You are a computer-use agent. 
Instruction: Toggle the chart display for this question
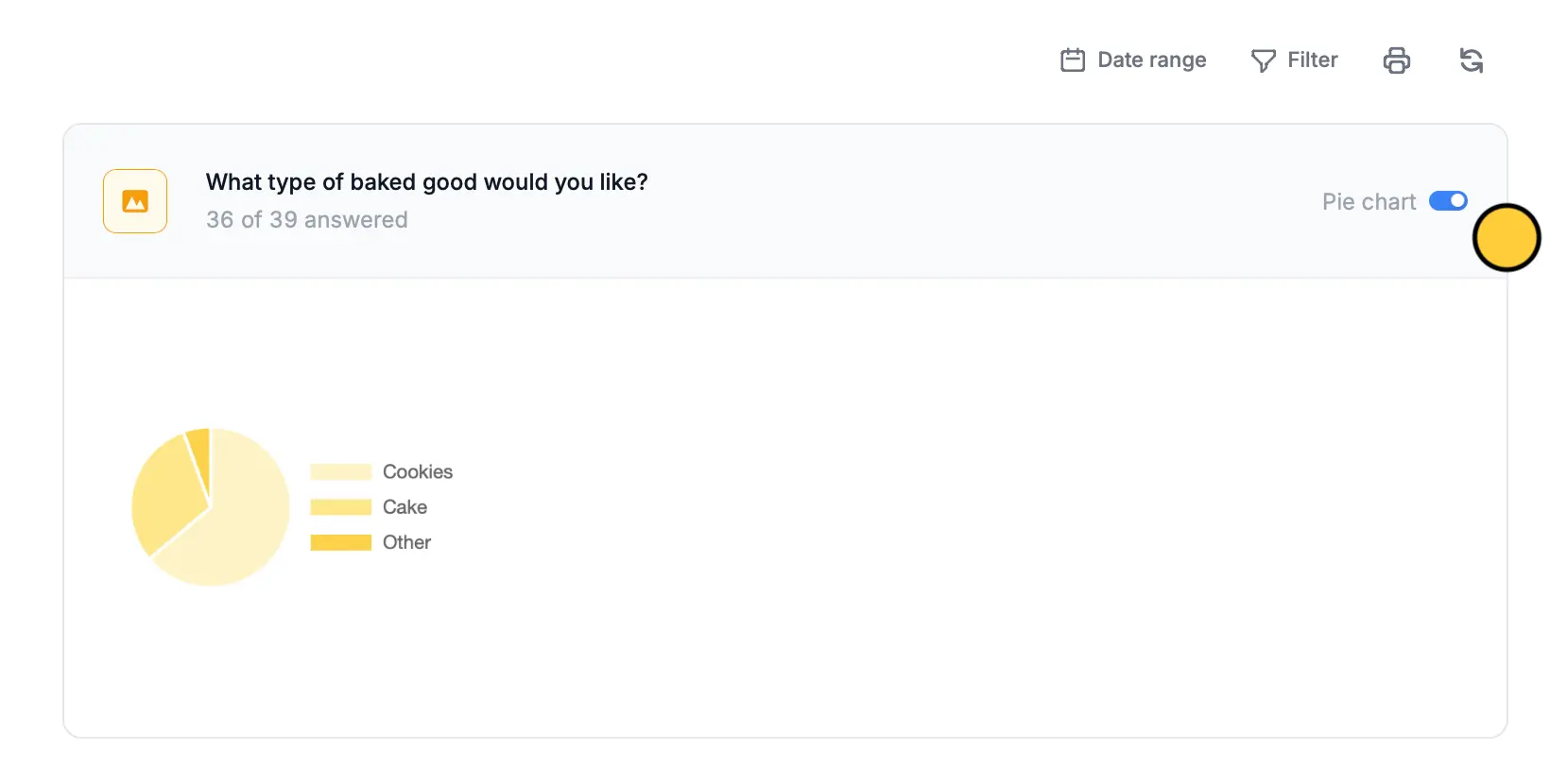tap(1448, 200)
